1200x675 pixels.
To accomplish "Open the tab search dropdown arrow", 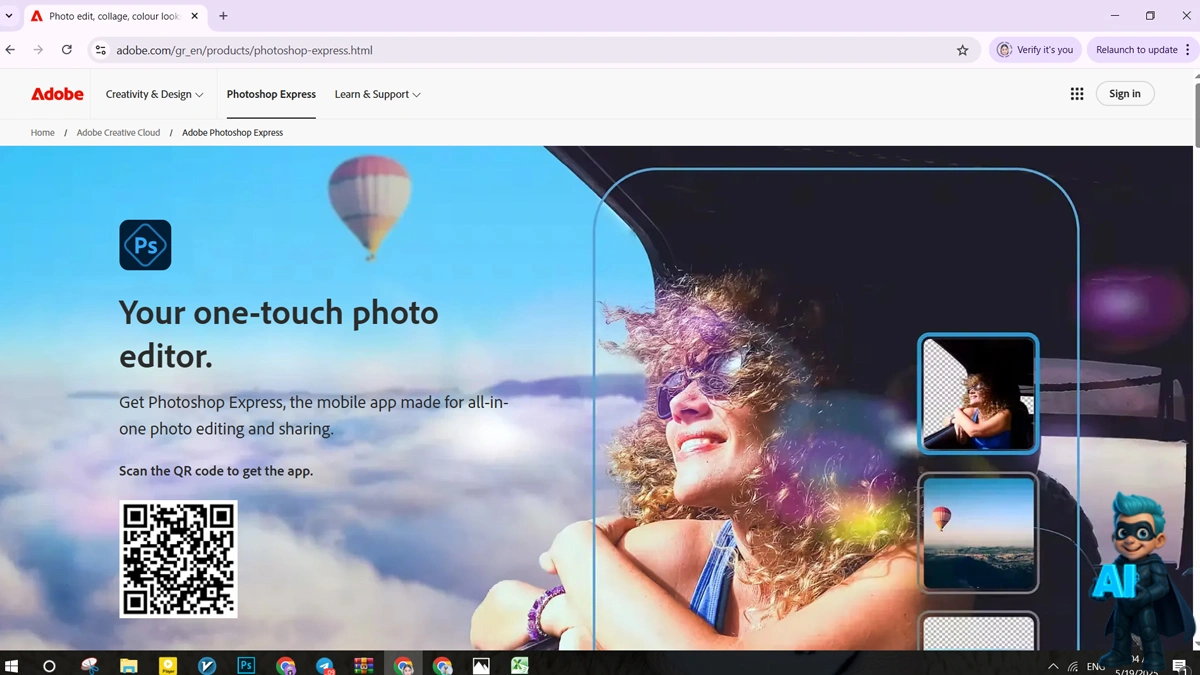I will (x=9, y=16).
